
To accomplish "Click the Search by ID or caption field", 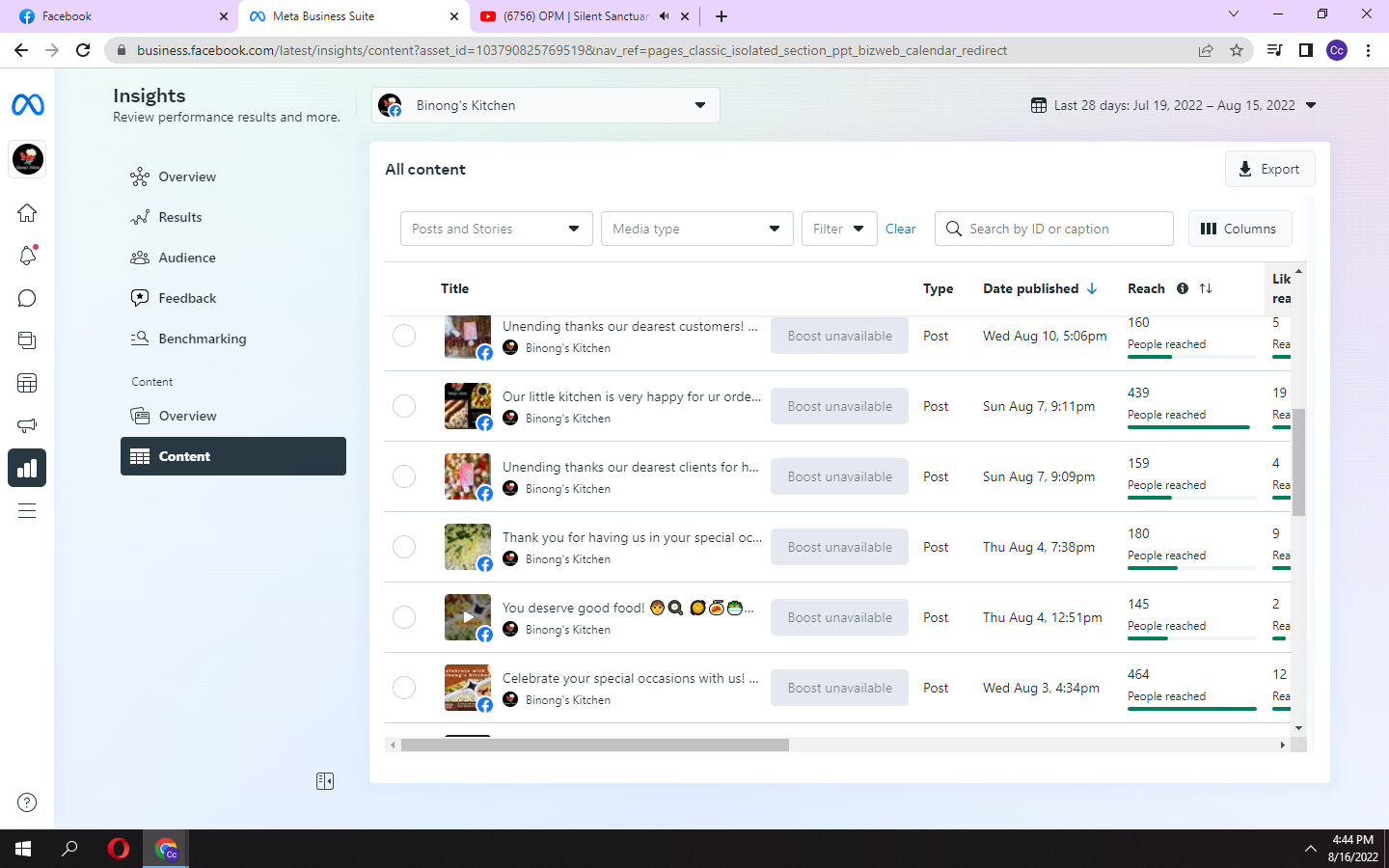I will (1054, 229).
